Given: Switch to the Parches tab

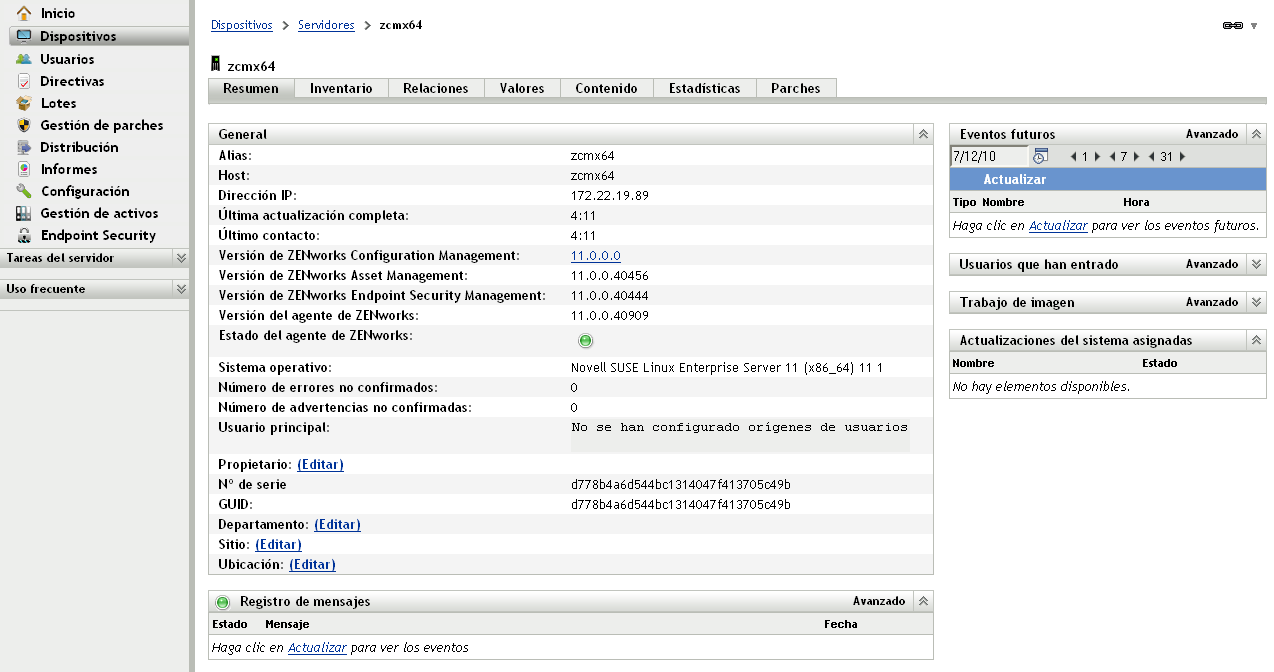Looking at the screenshot, I should point(795,88).
